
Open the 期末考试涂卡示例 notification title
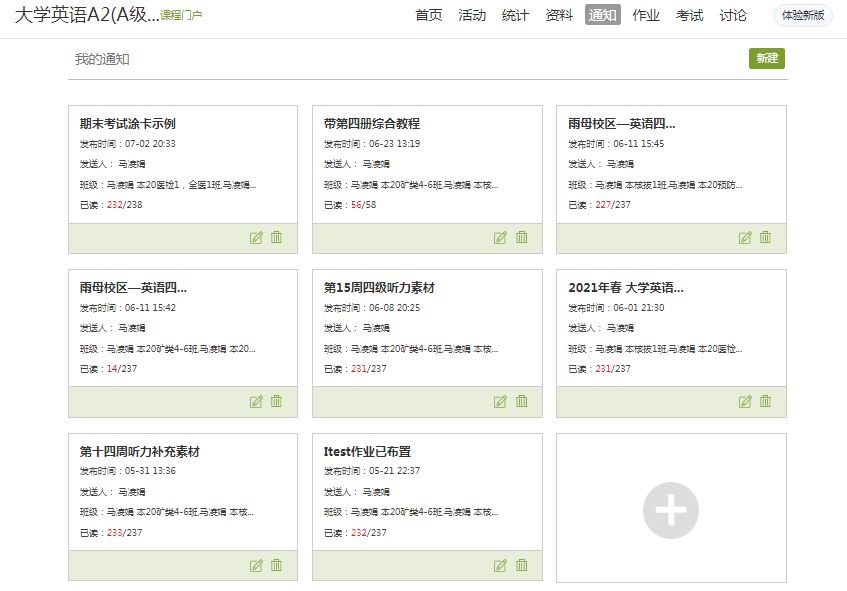pyautogui.click(x=128, y=124)
